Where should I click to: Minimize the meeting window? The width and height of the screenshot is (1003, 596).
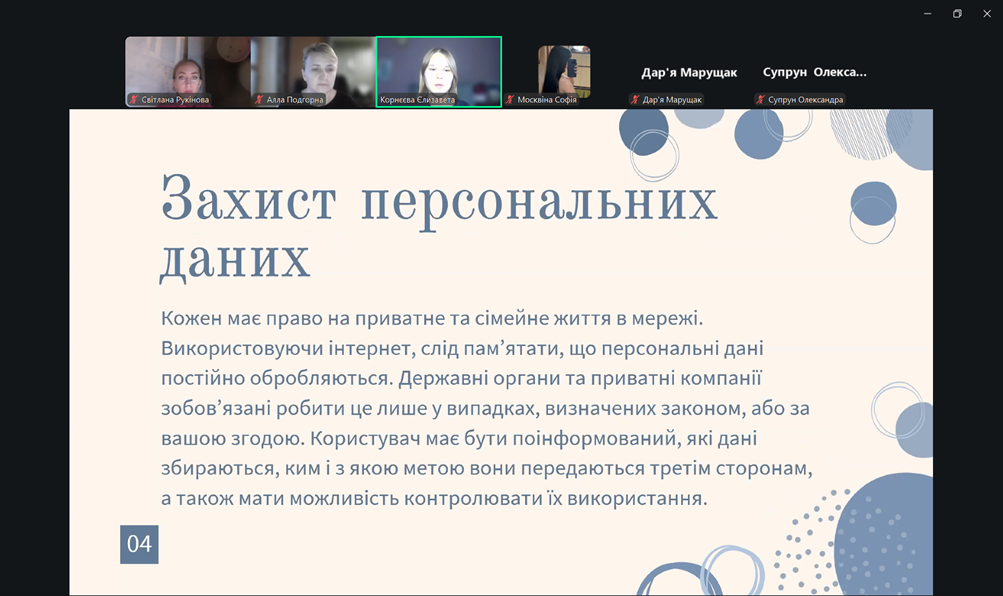pyautogui.click(x=929, y=14)
